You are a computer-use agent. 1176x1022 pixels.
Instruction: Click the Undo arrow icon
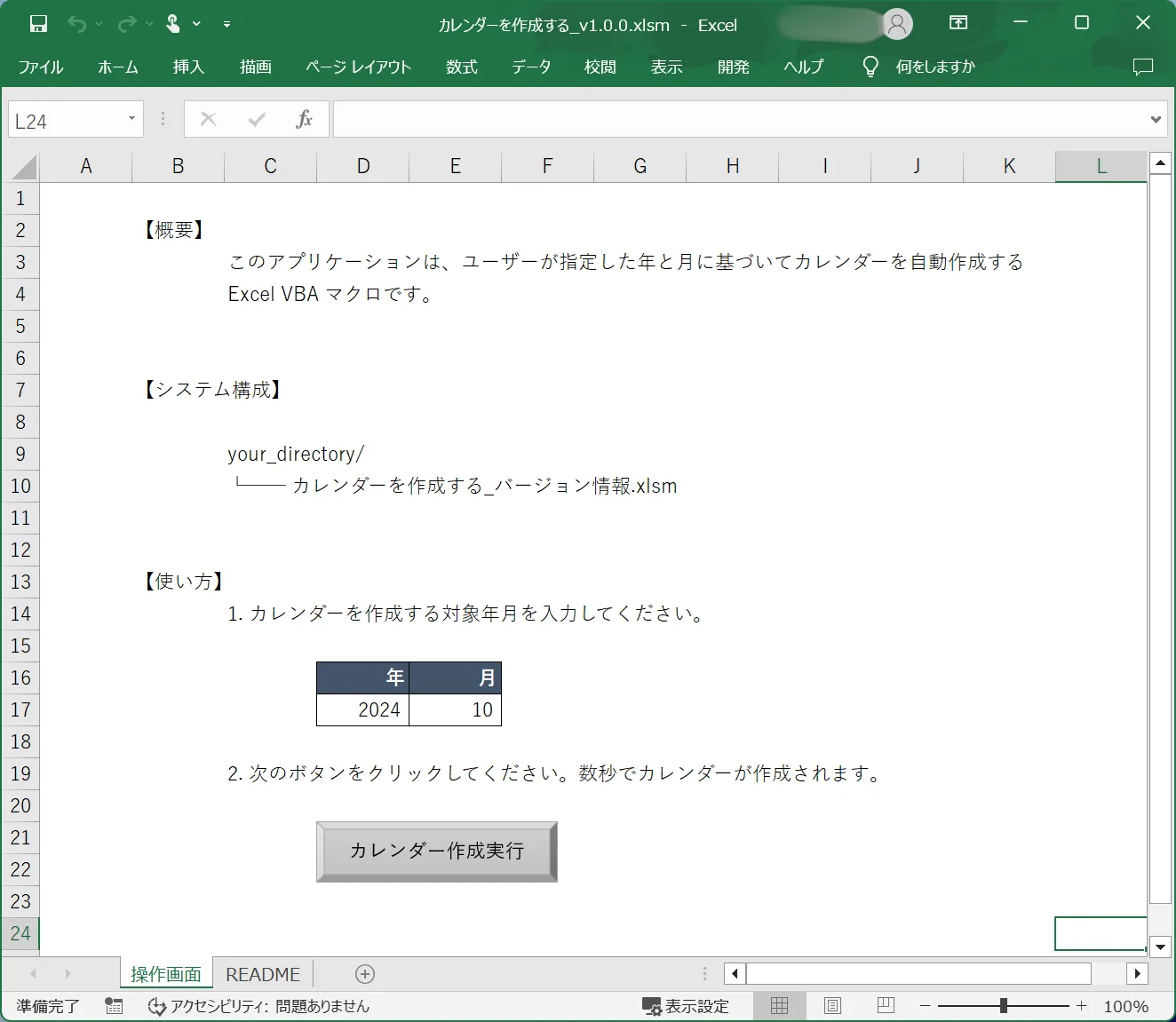coord(76,24)
